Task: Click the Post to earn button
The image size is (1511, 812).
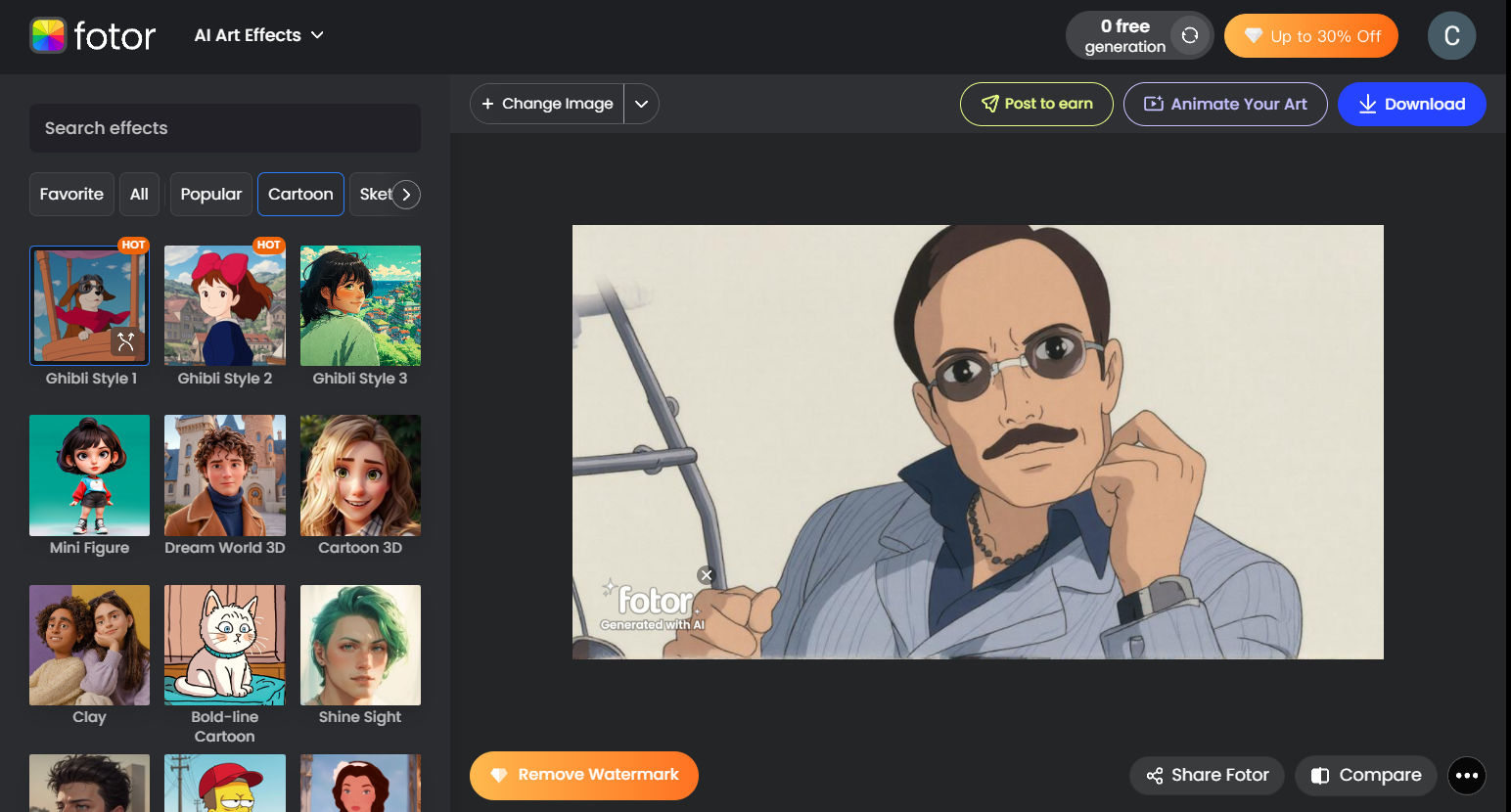Action: point(1036,104)
